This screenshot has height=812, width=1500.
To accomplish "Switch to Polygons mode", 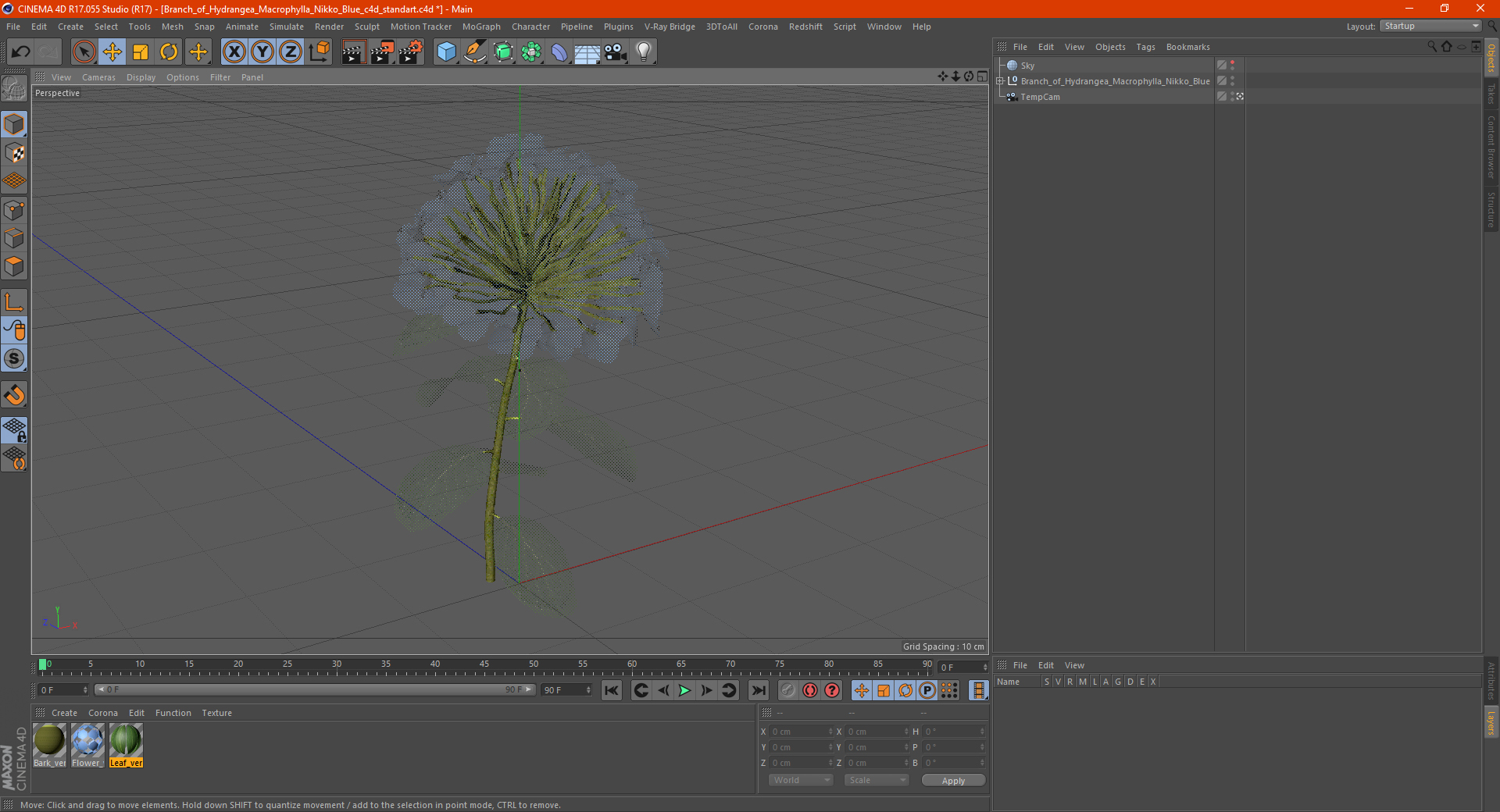I will coord(14,266).
